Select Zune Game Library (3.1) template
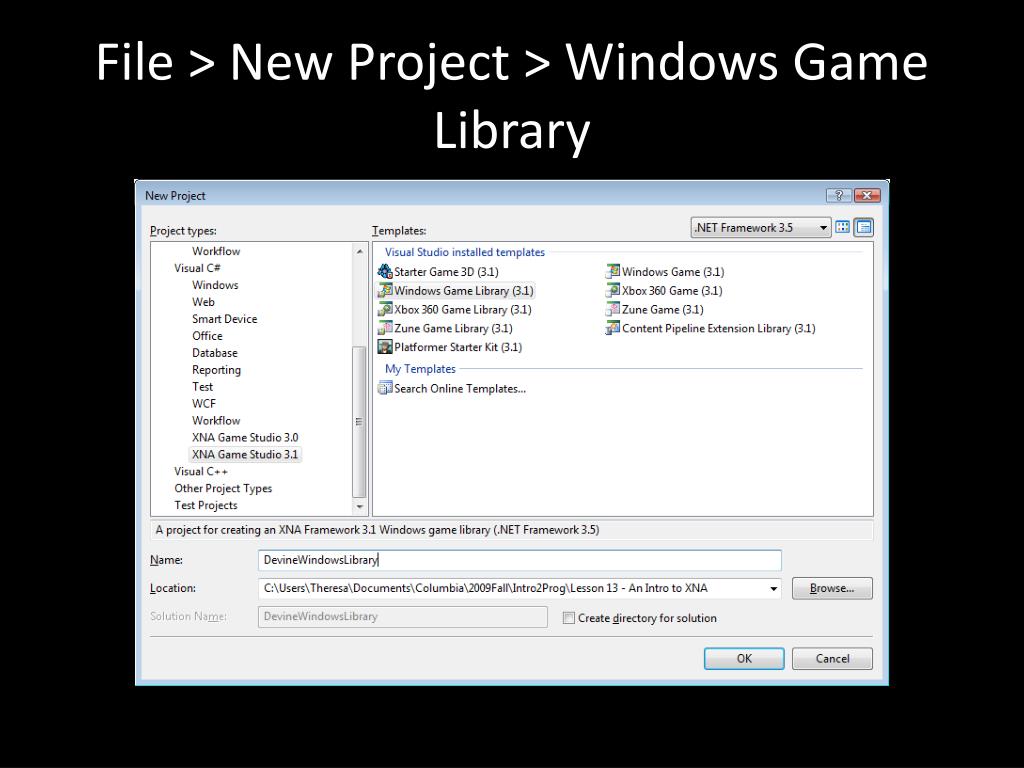Screen dimensions: 1024x768 point(453,328)
